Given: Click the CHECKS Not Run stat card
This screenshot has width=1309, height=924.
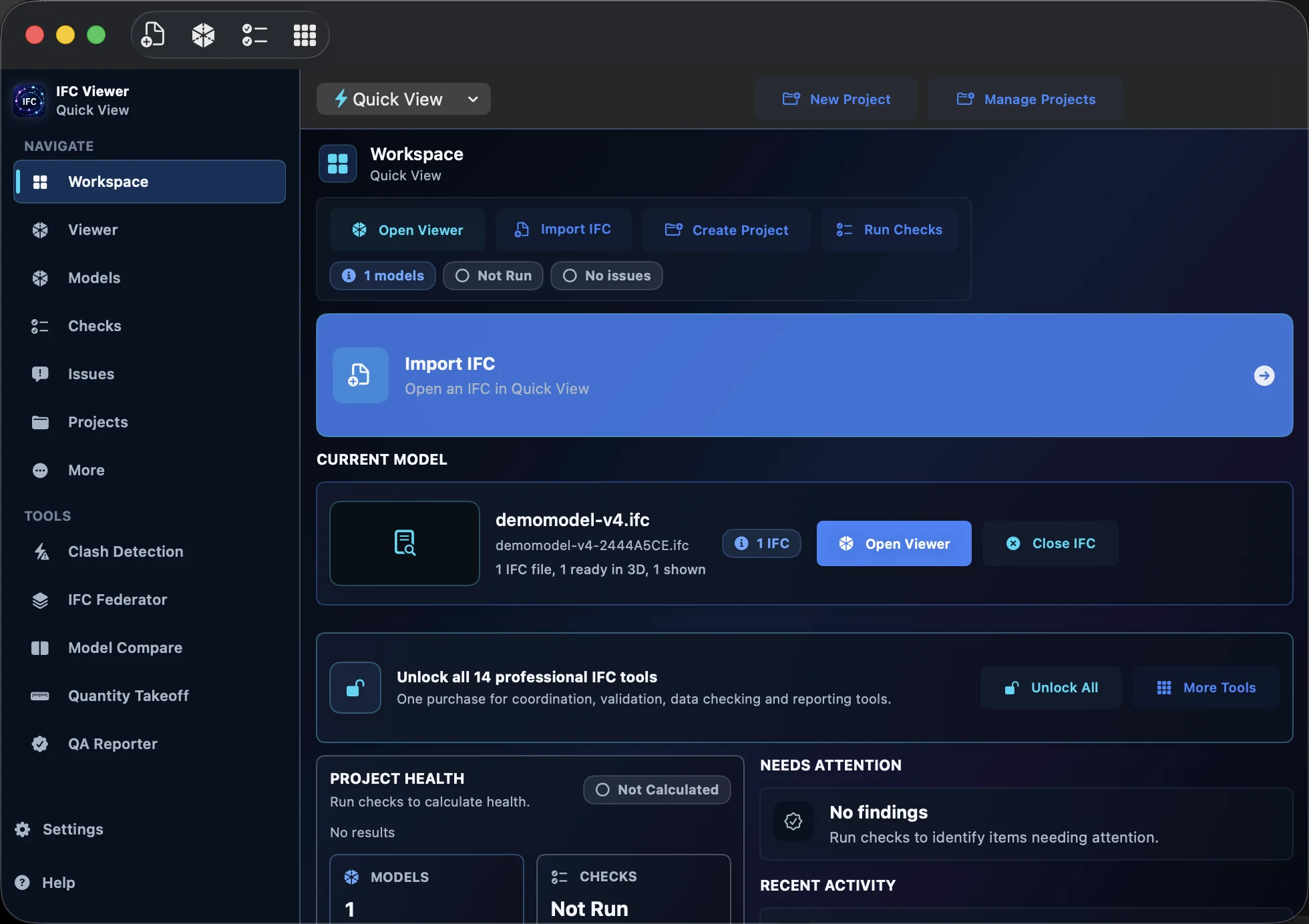Looking at the screenshot, I should tap(634, 889).
